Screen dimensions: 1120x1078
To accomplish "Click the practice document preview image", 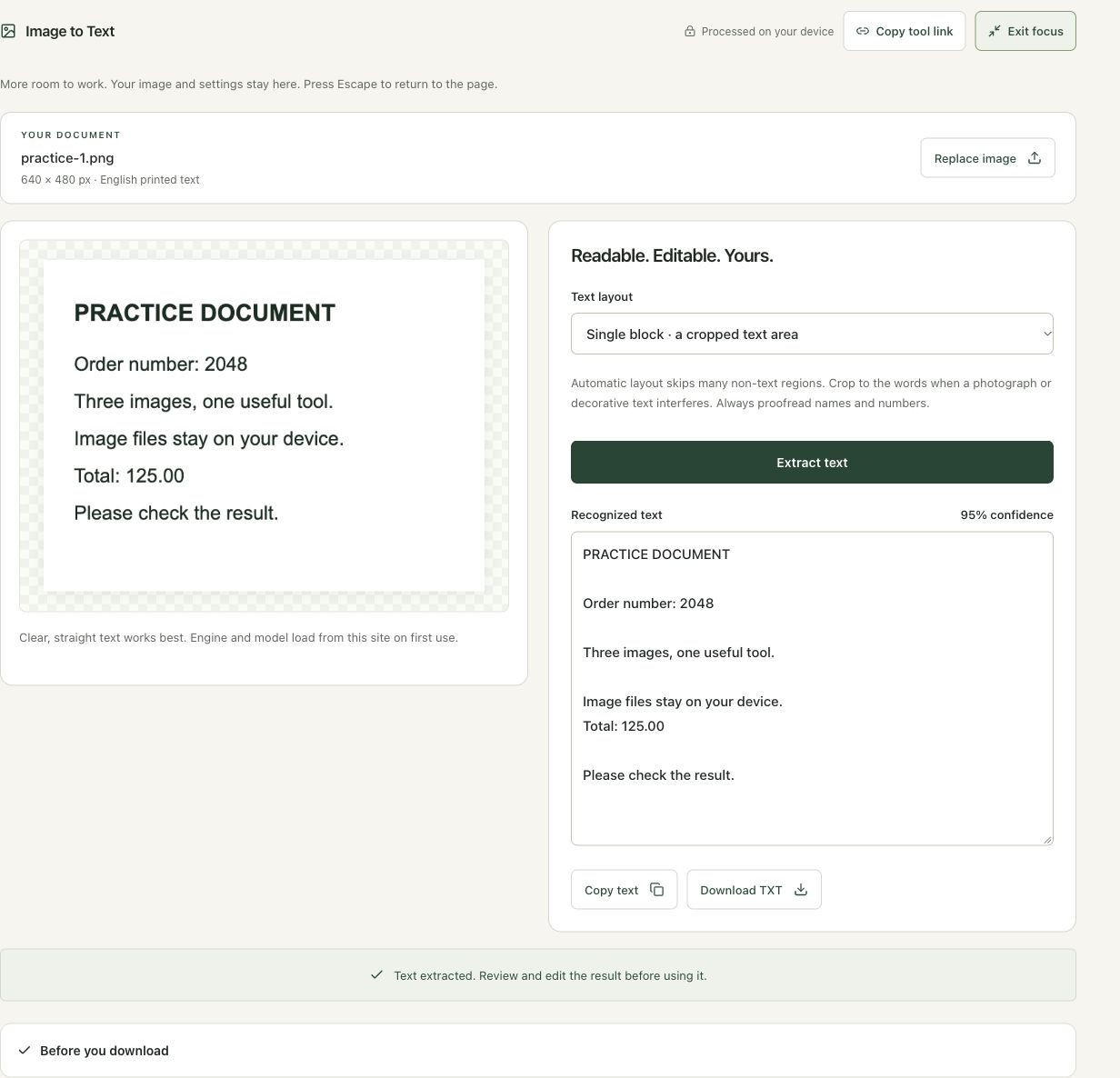I will (x=264, y=425).
